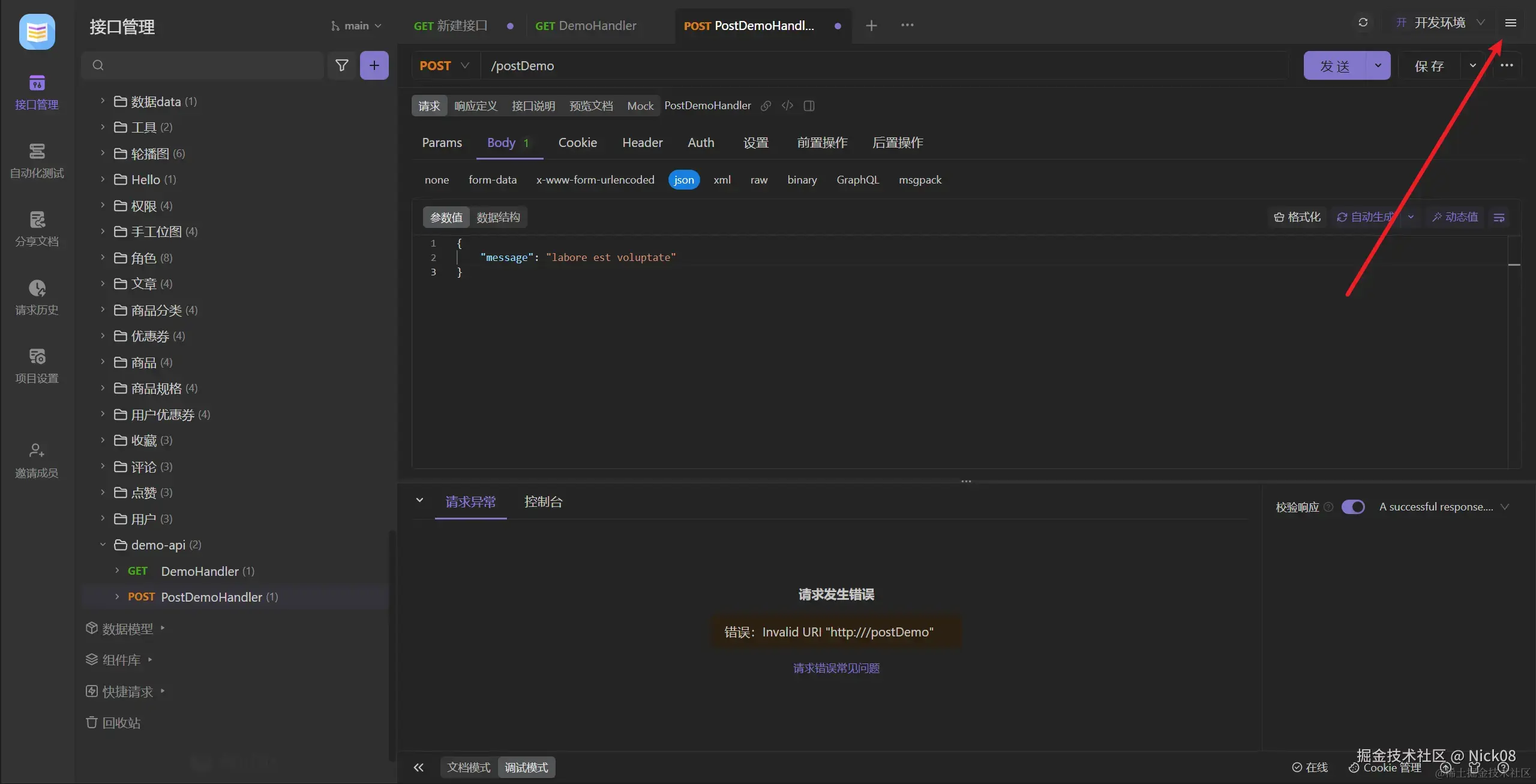The image size is (1536, 784).
Task: Toggle the 校验响应 switch off
Action: pyautogui.click(x=1353, y=507)
